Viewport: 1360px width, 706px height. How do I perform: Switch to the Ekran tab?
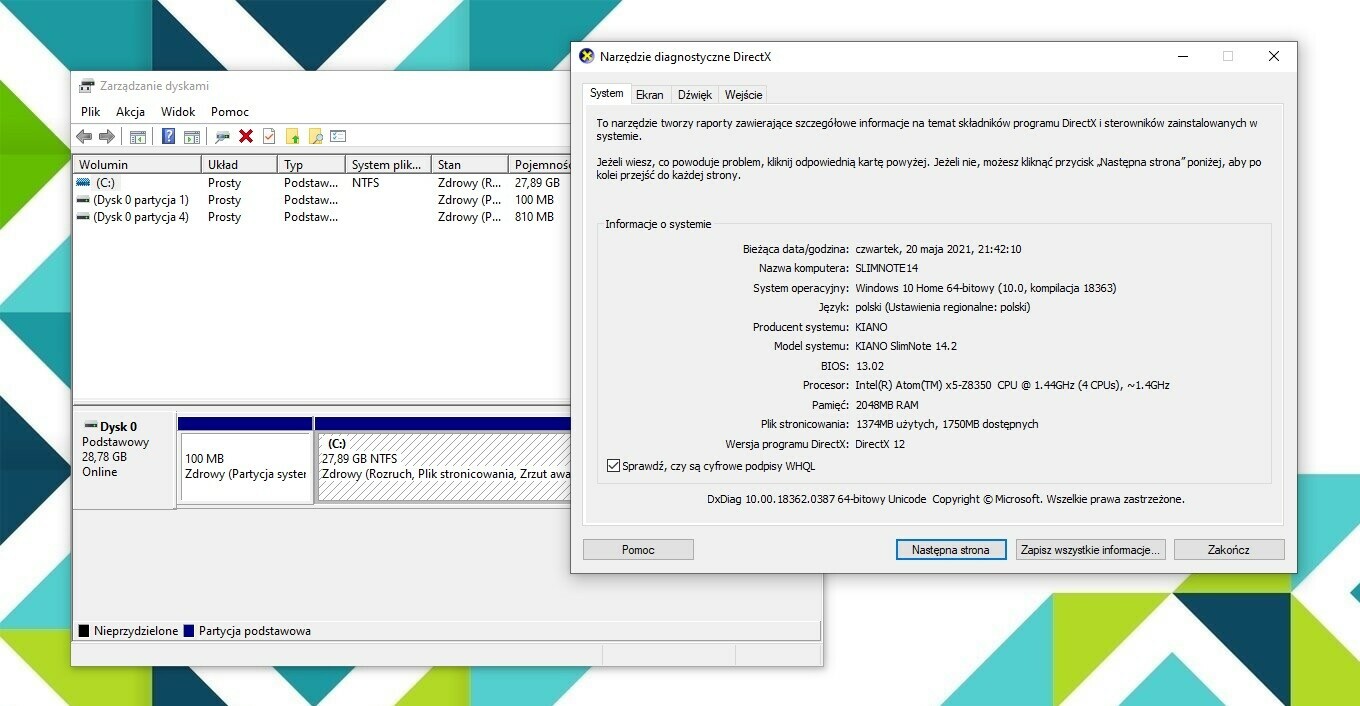pyautogui.click(x=650, y=95)
